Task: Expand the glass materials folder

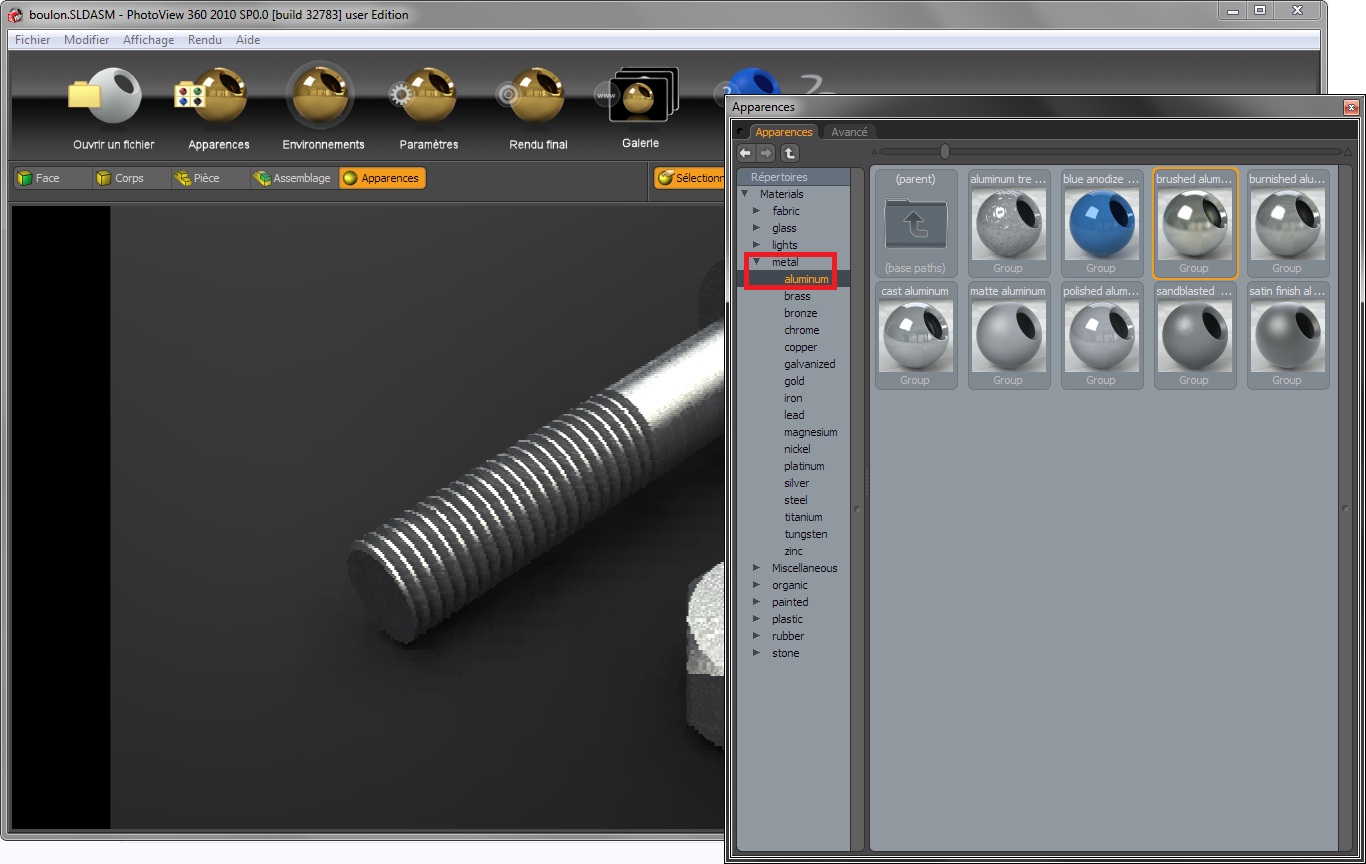Action: point(757,228)
